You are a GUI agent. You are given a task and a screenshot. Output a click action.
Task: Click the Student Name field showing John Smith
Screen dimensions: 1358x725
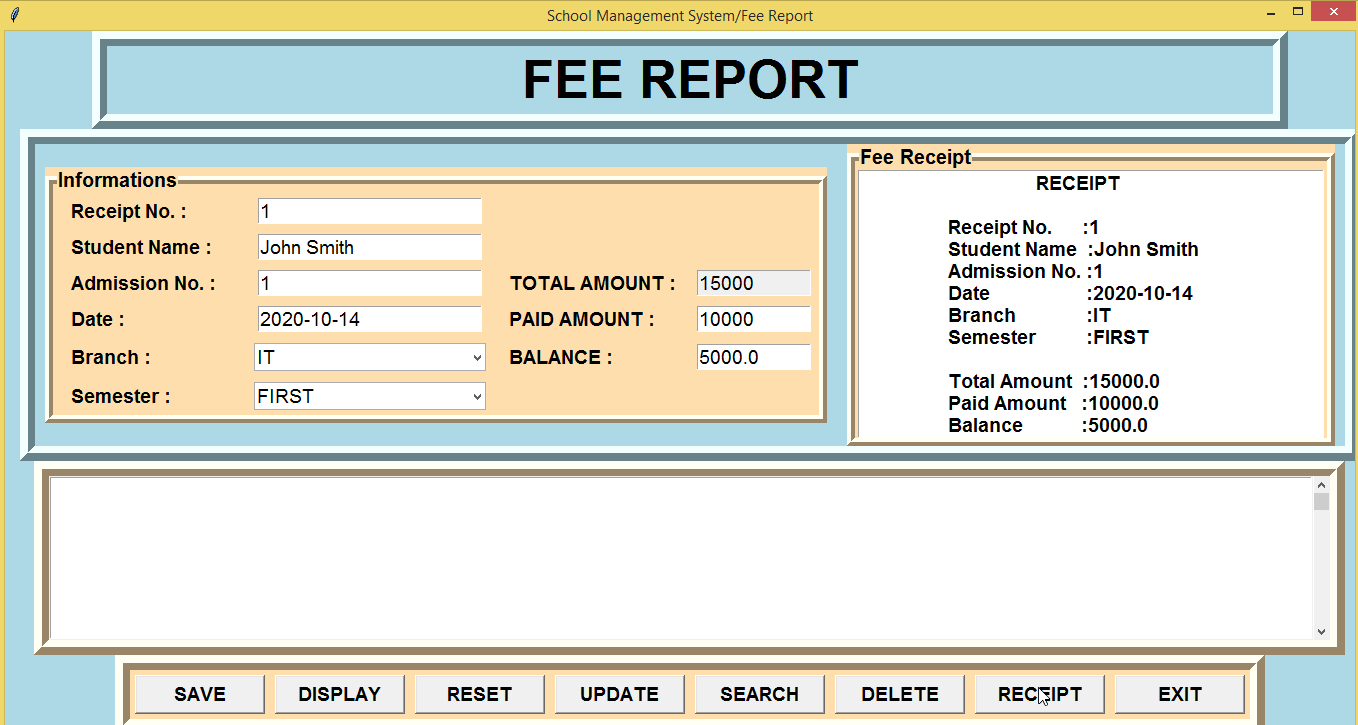pos(369,247)
